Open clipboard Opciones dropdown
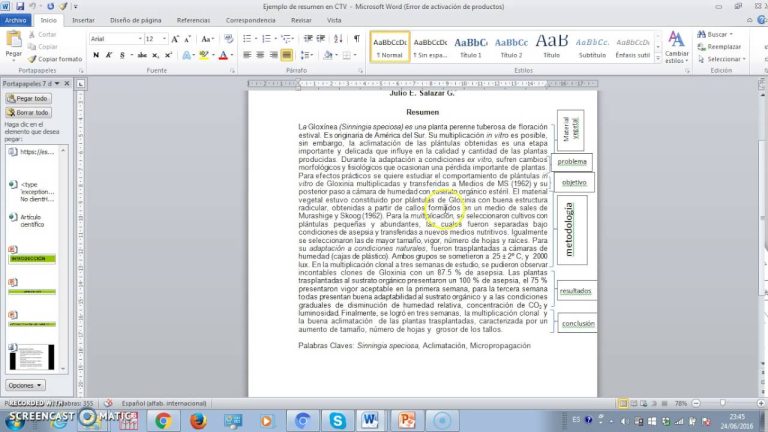The height and width of the screenshot is (432, 768). pos(25,385)
